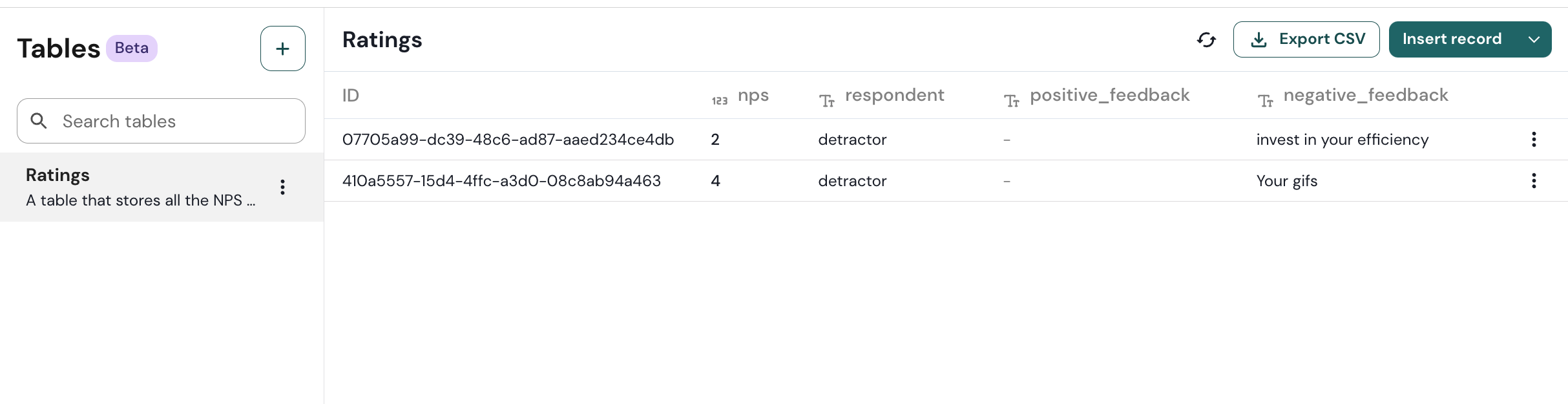This screenshot has width=1568, height=404.
Task: Click the respondent text type icon
Action: click(x=826, y=101)
